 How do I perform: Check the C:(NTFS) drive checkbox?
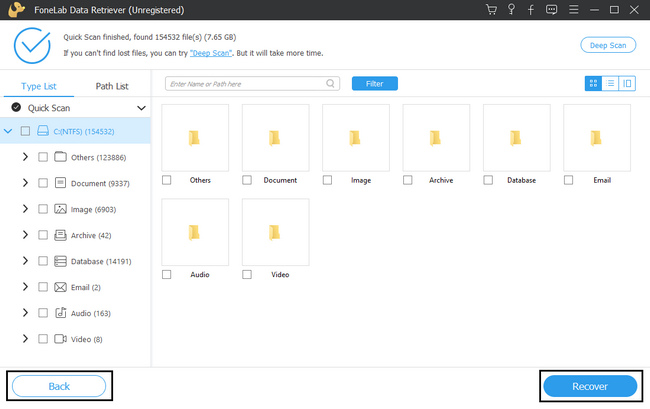tap(25, 131)
